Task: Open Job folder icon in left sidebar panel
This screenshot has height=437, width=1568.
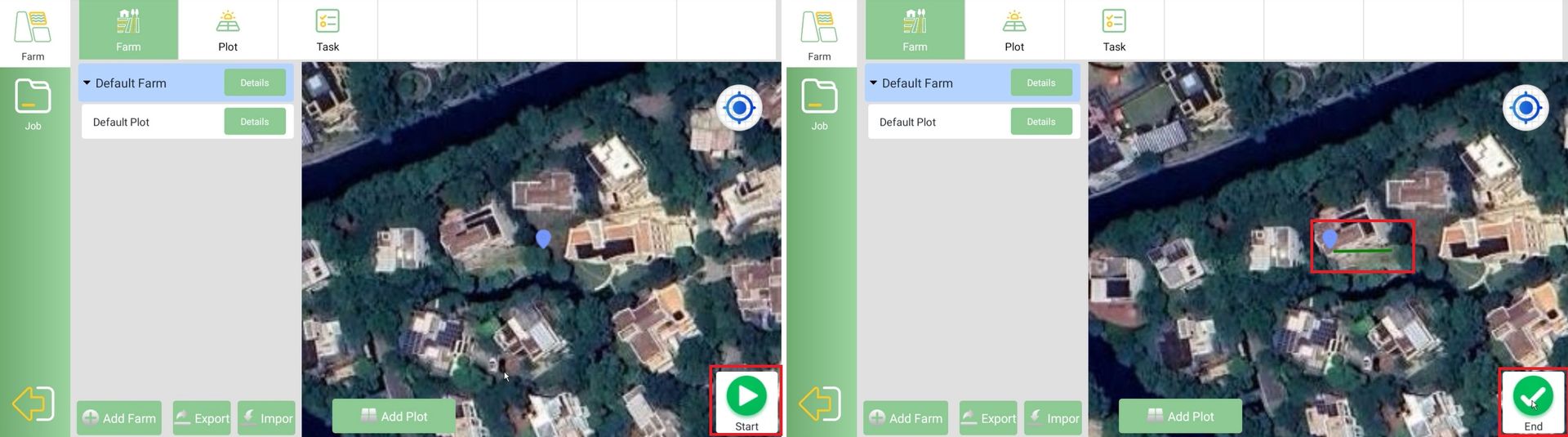Action: (x=33, y=104)
